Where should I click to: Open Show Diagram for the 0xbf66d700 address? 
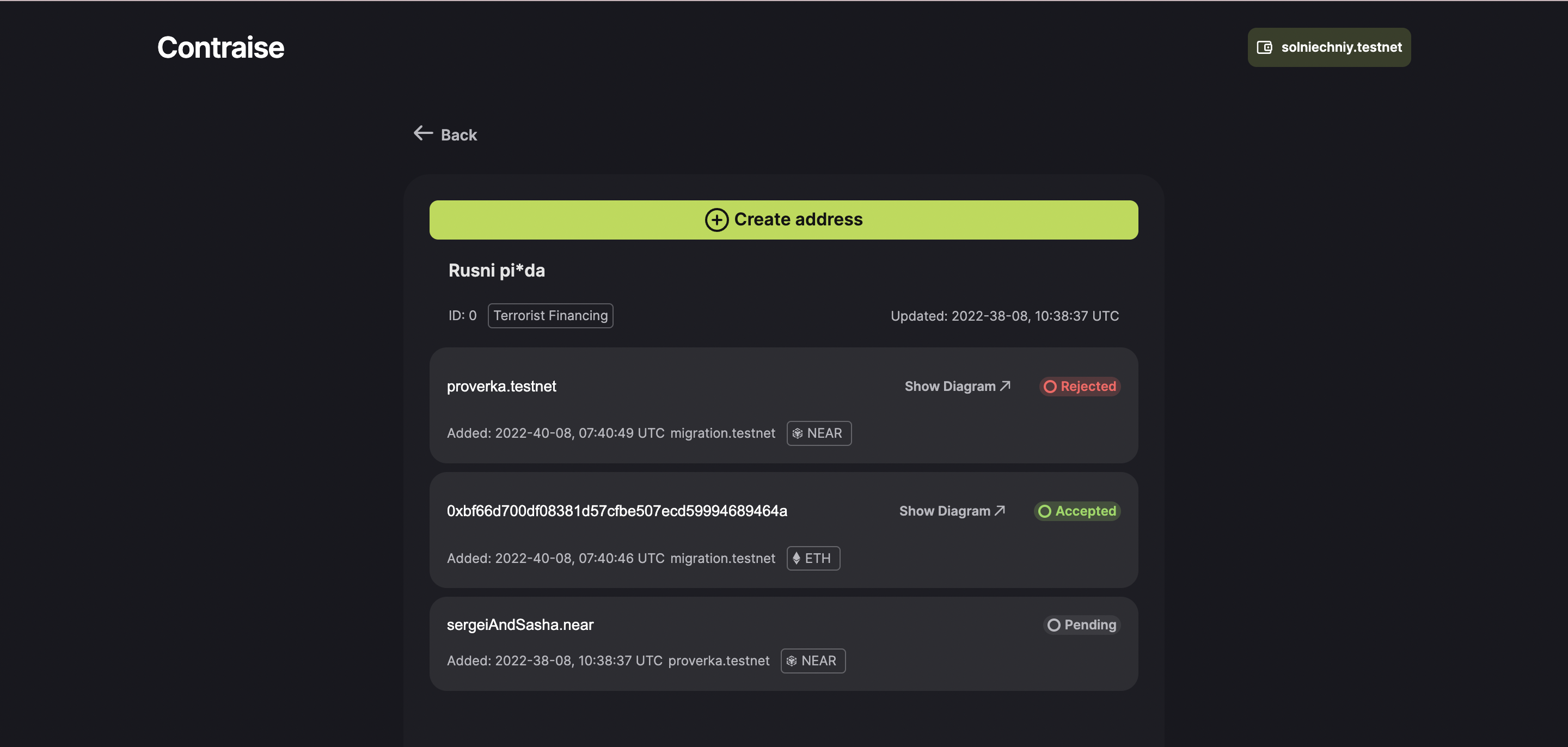click(x=945, y=511)
